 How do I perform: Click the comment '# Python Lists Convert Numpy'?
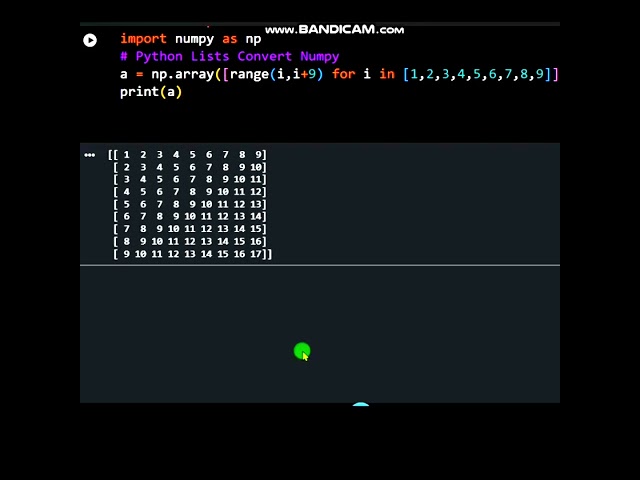229,56
